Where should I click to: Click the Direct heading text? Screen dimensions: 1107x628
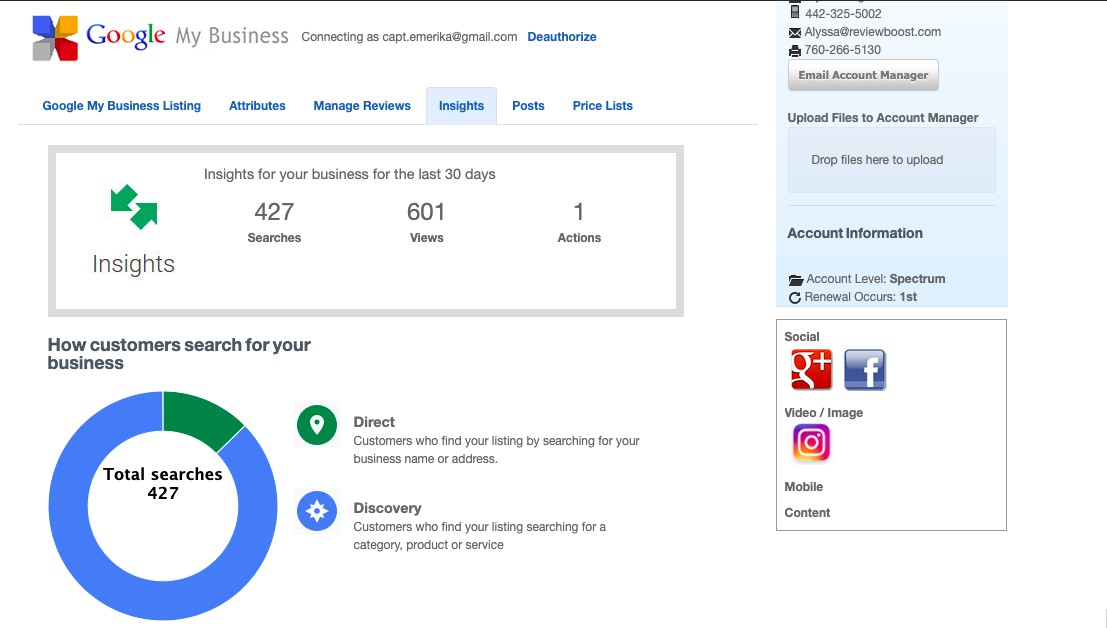click(374, 422)
